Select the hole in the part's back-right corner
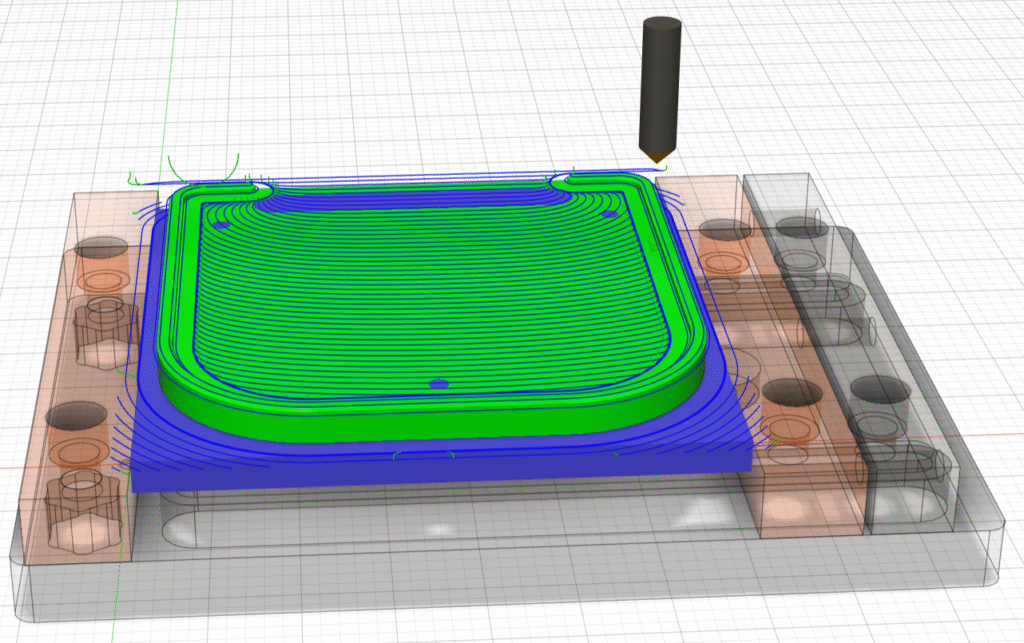 pos(609,214)
